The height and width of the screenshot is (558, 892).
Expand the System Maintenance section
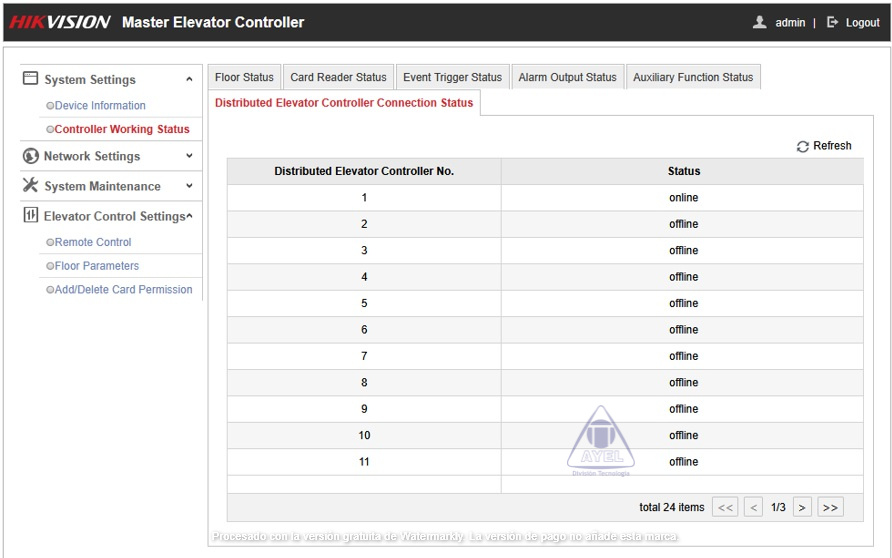click(x=189, y=186)
